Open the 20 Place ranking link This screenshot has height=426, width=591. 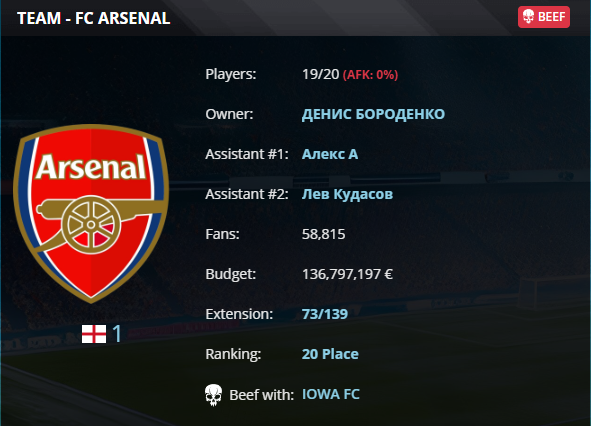(x=330, y=354)
